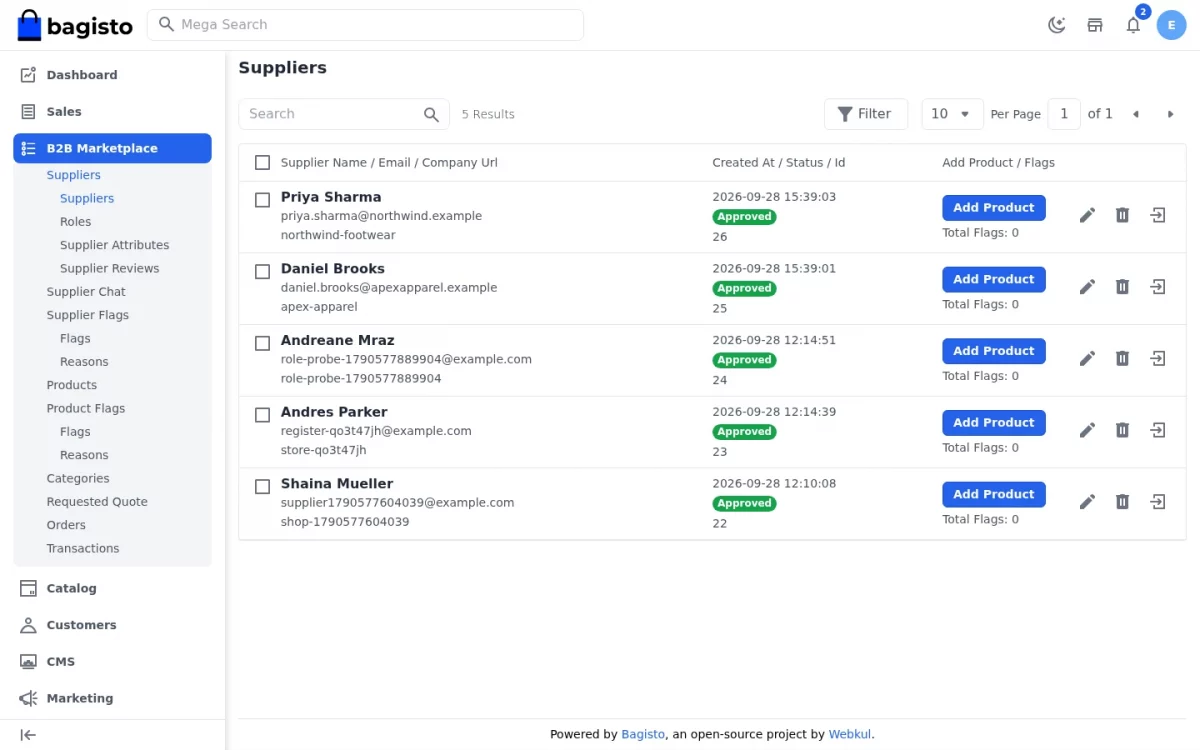Add Product for Priya Sharma

point(993,208)
